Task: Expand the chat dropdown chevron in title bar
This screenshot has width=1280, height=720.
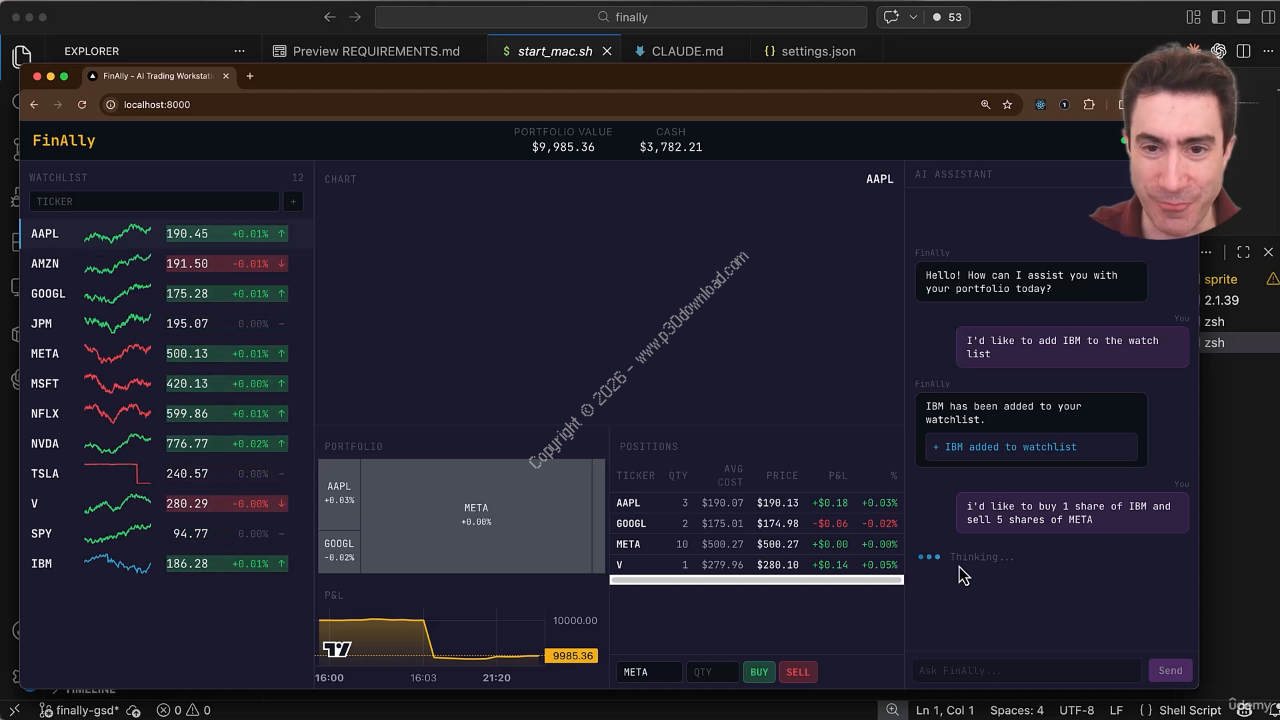Action: tap(913, 17)
